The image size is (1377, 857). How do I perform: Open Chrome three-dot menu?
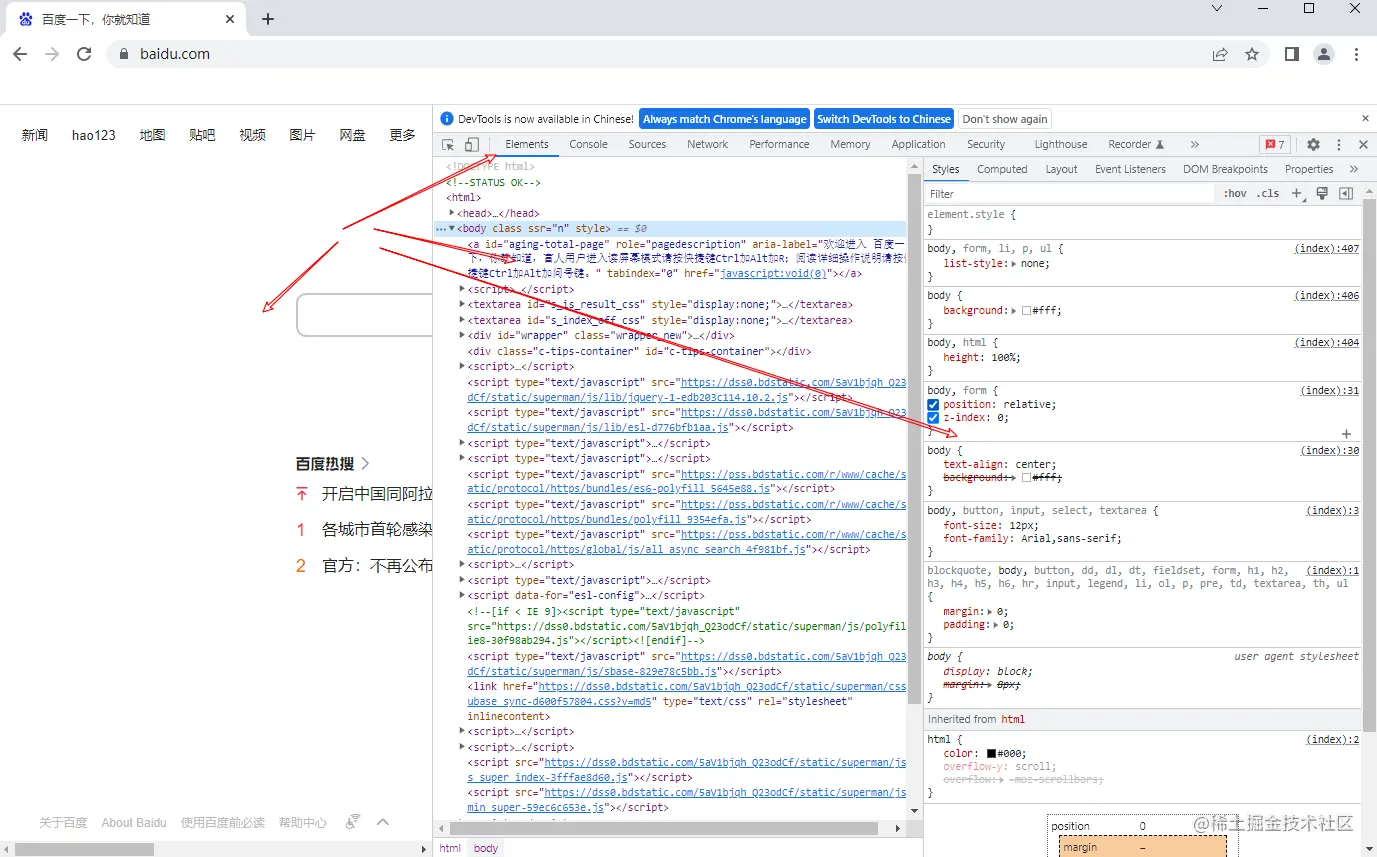coord(1356,54)
